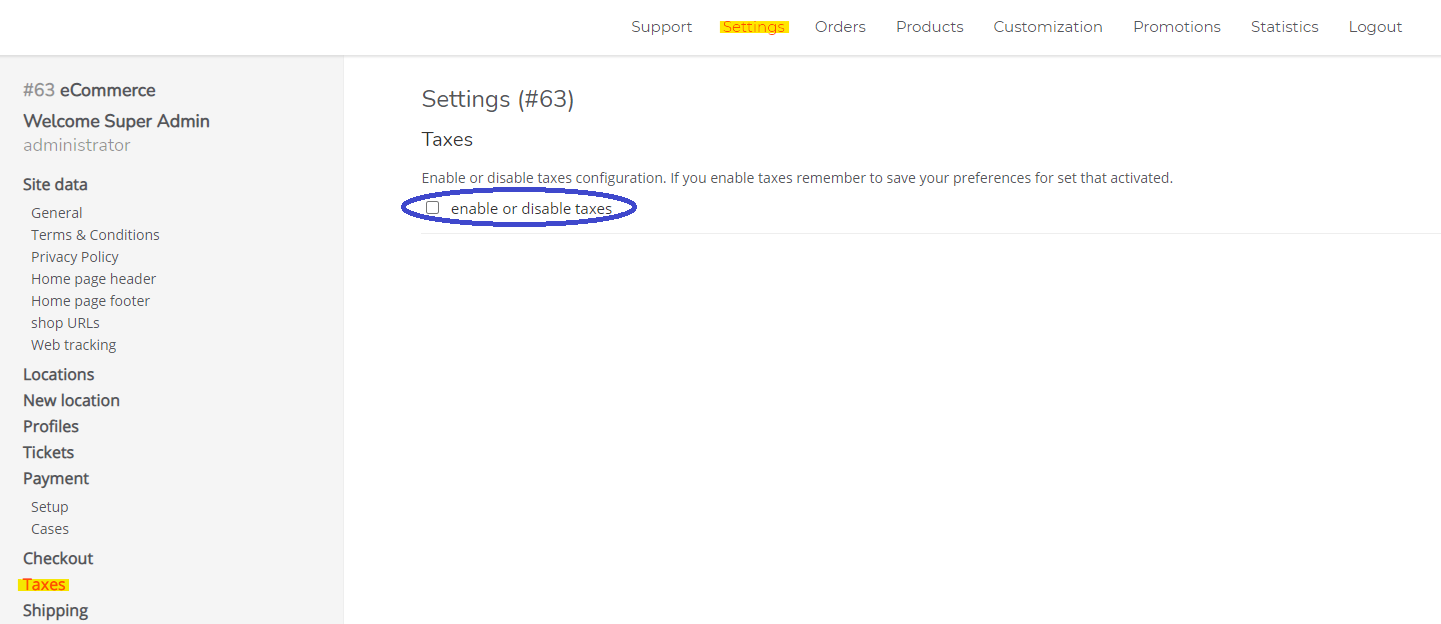Image resolution: width=1441 pixels, height=624 pixels.
Task: Log out via the Logout link
Action: [x=1375, y=27]
